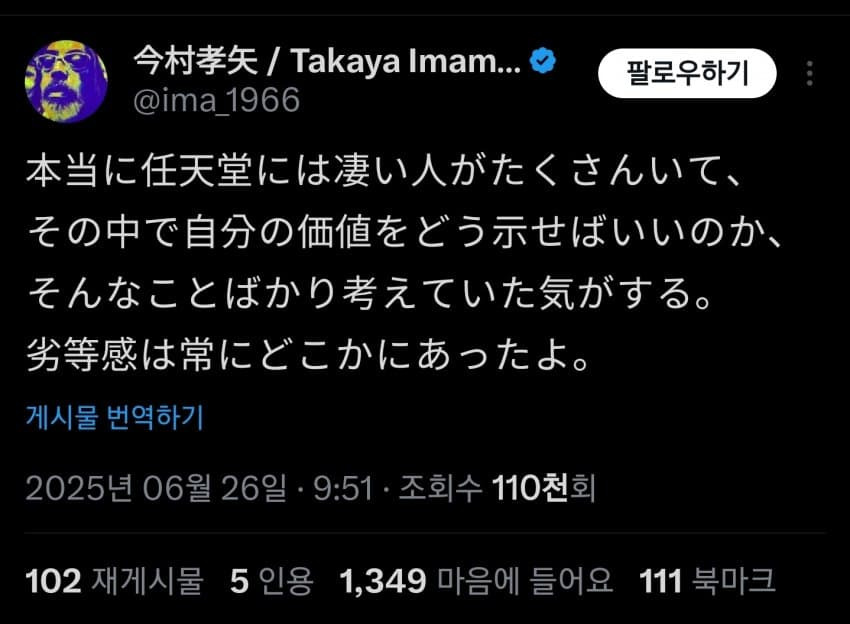Open the 5 인용 quotes list
This screenshot has width=850, height=624.
271,580
